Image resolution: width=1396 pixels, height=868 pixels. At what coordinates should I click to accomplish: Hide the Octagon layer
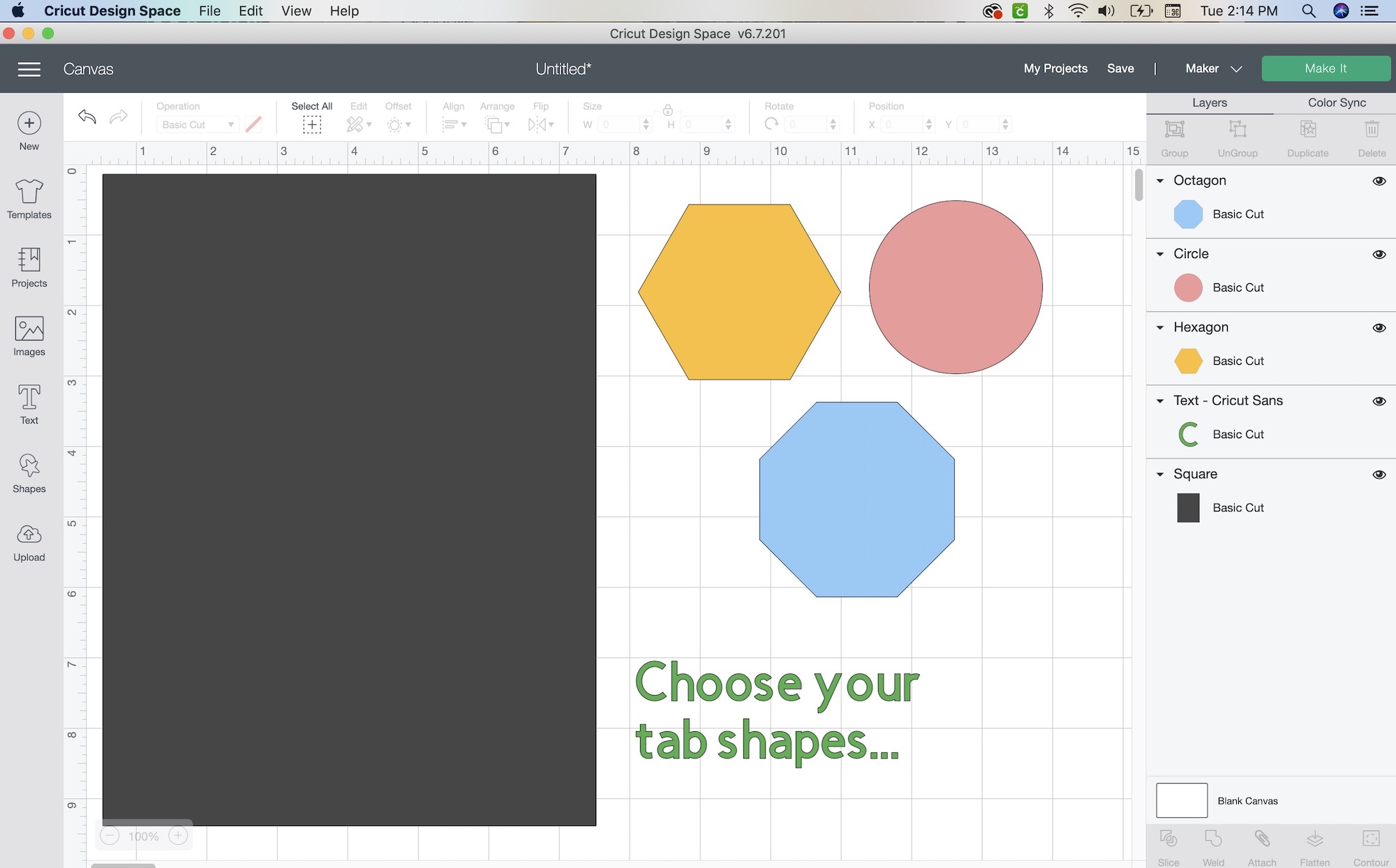pyautogui.click(x=1379, y=181)
